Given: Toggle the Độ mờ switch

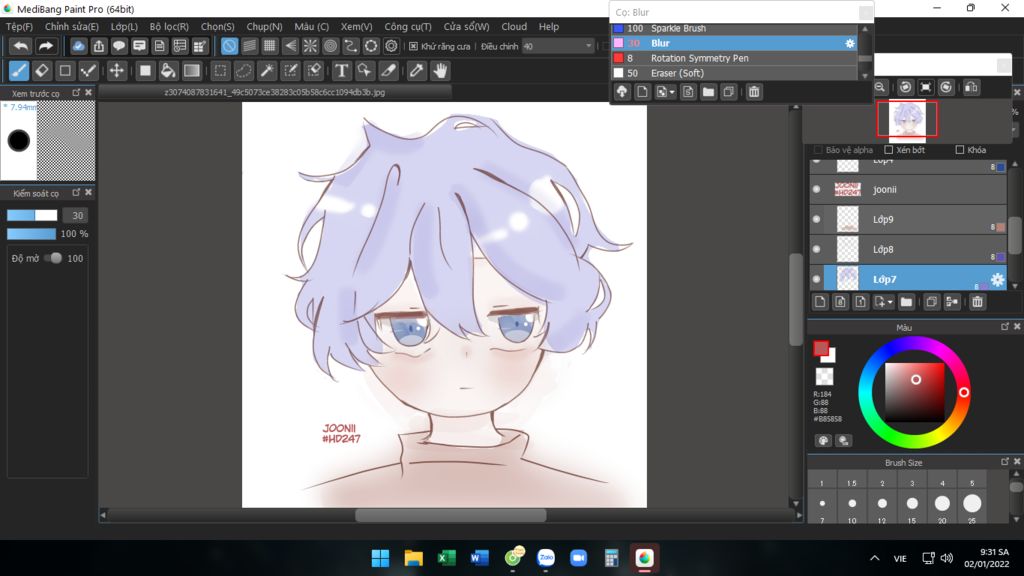Looking at the screenshot, I should pos(54,258).
